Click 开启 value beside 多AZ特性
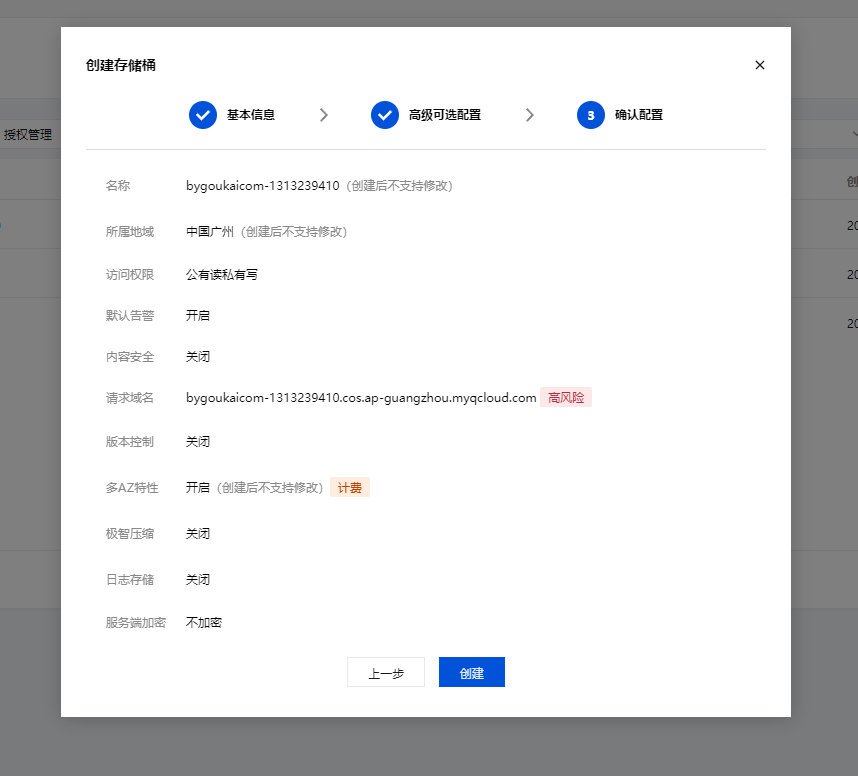 [198, 488]
